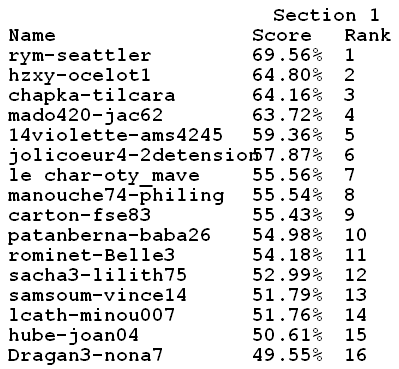The image size is (399, 369).
Task: Click the carton-fse83 name
Action: [x=80, y=215]
